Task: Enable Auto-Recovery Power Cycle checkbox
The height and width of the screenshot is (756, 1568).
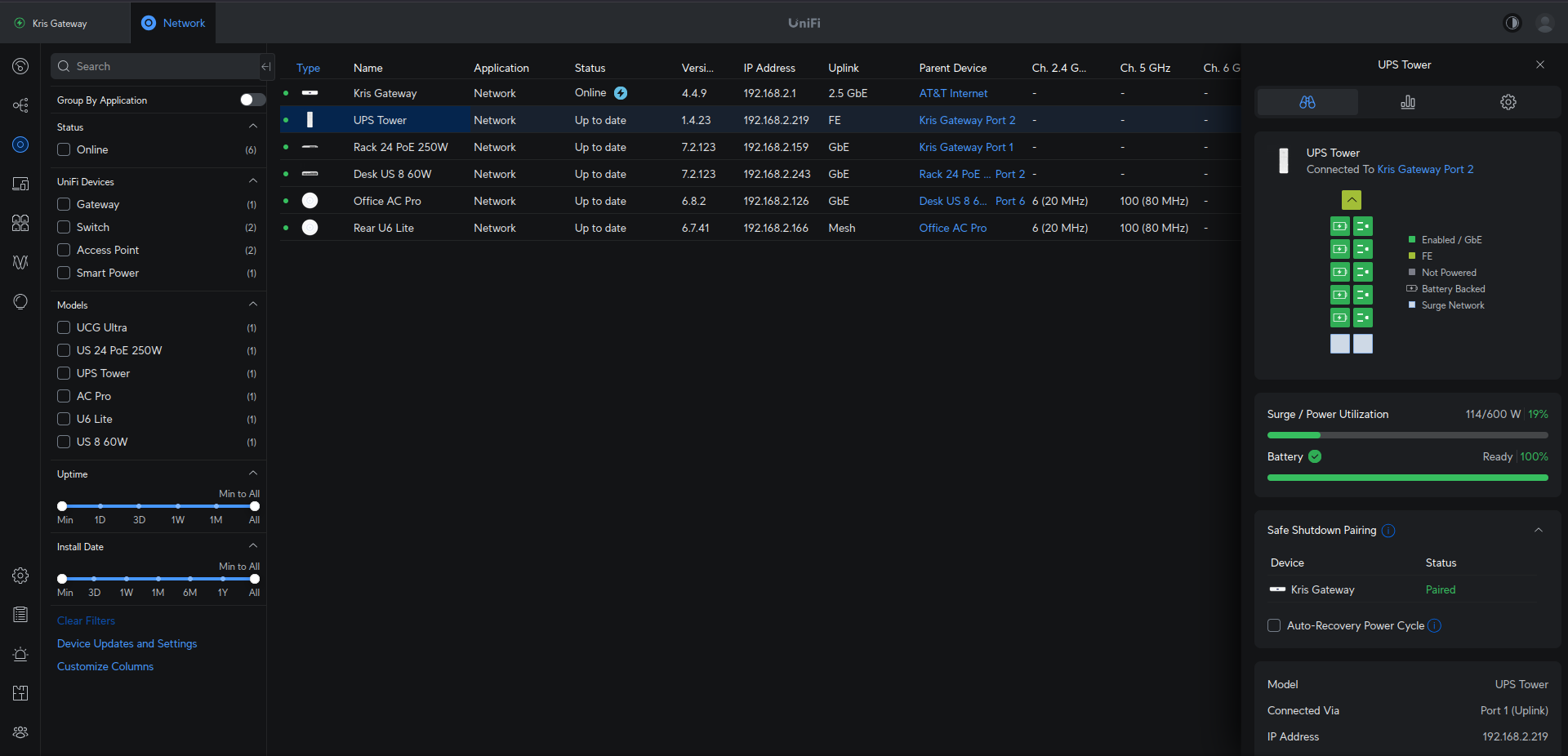Action: (x=1273, y=625)
